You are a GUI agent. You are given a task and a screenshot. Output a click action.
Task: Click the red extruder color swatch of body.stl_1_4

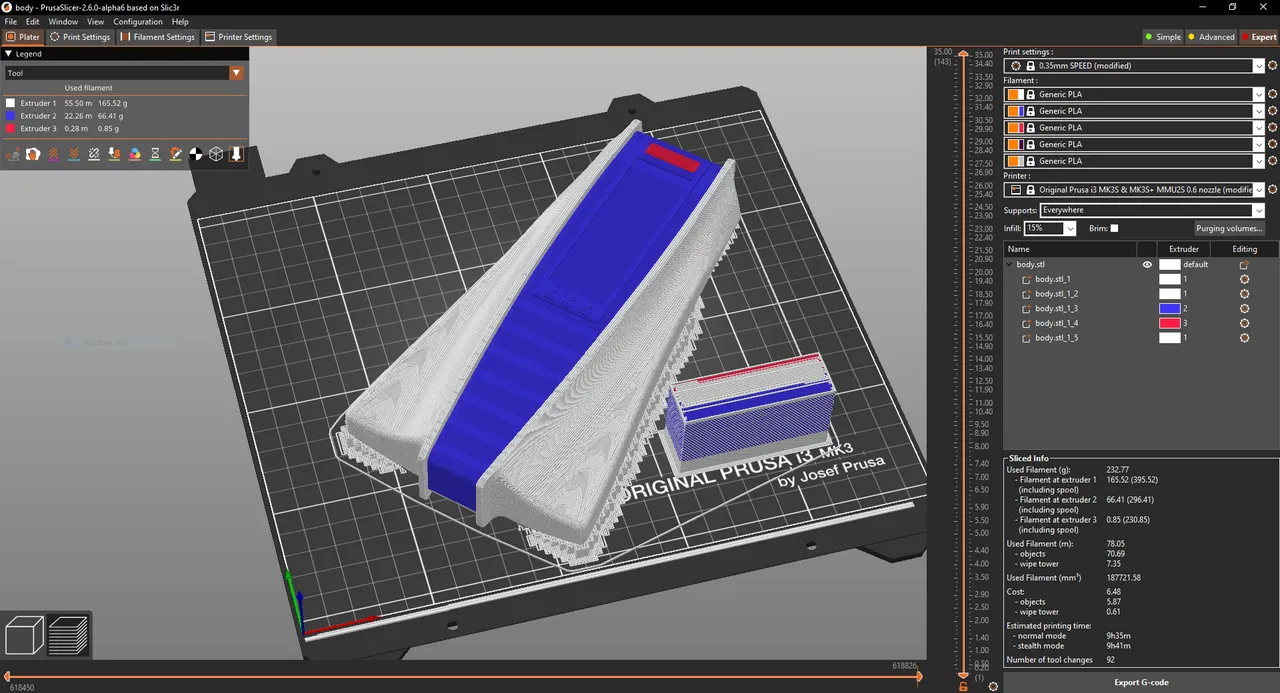pos(1169,324)
